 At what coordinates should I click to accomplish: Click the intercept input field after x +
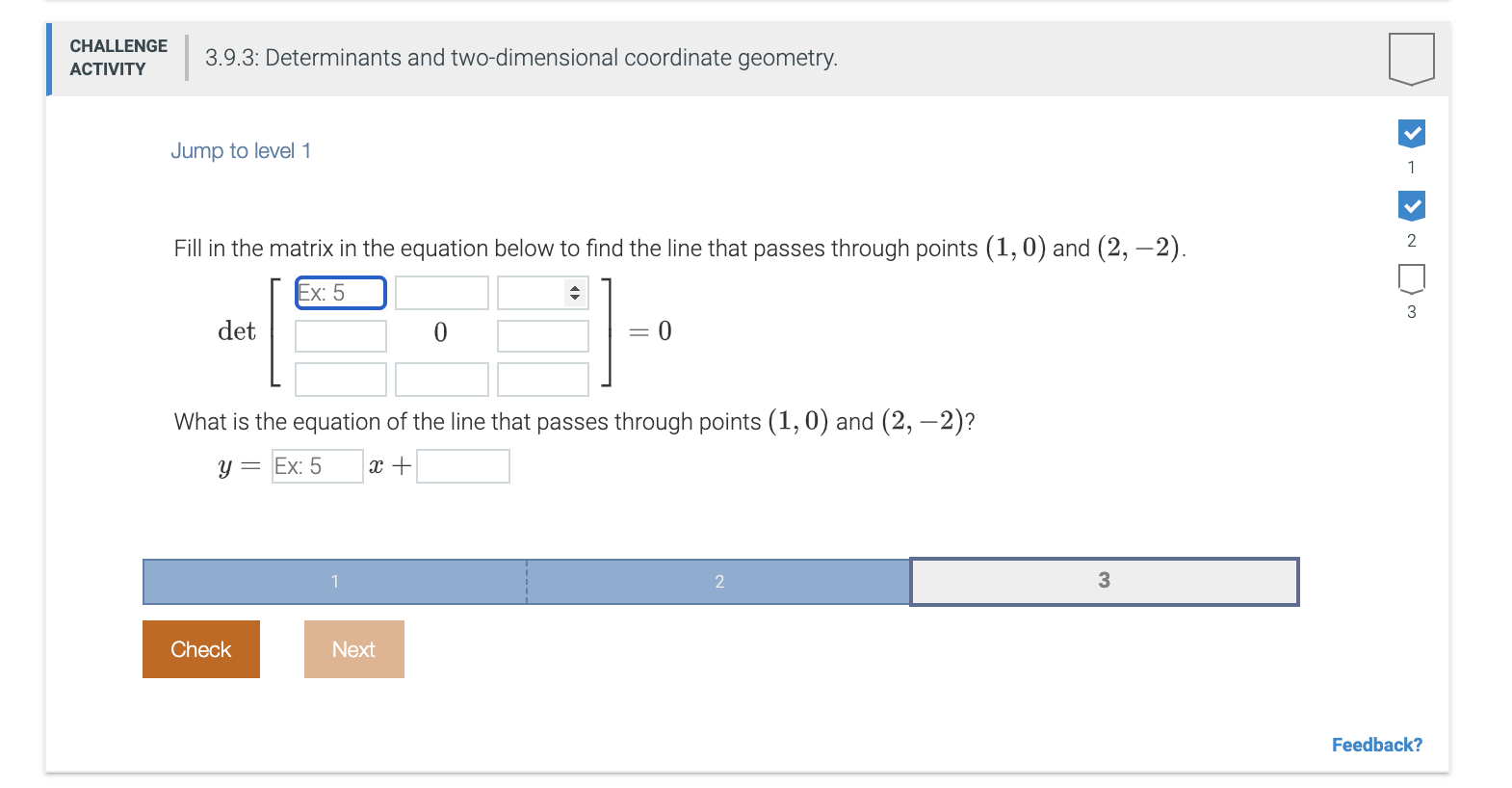coord(462,465)
